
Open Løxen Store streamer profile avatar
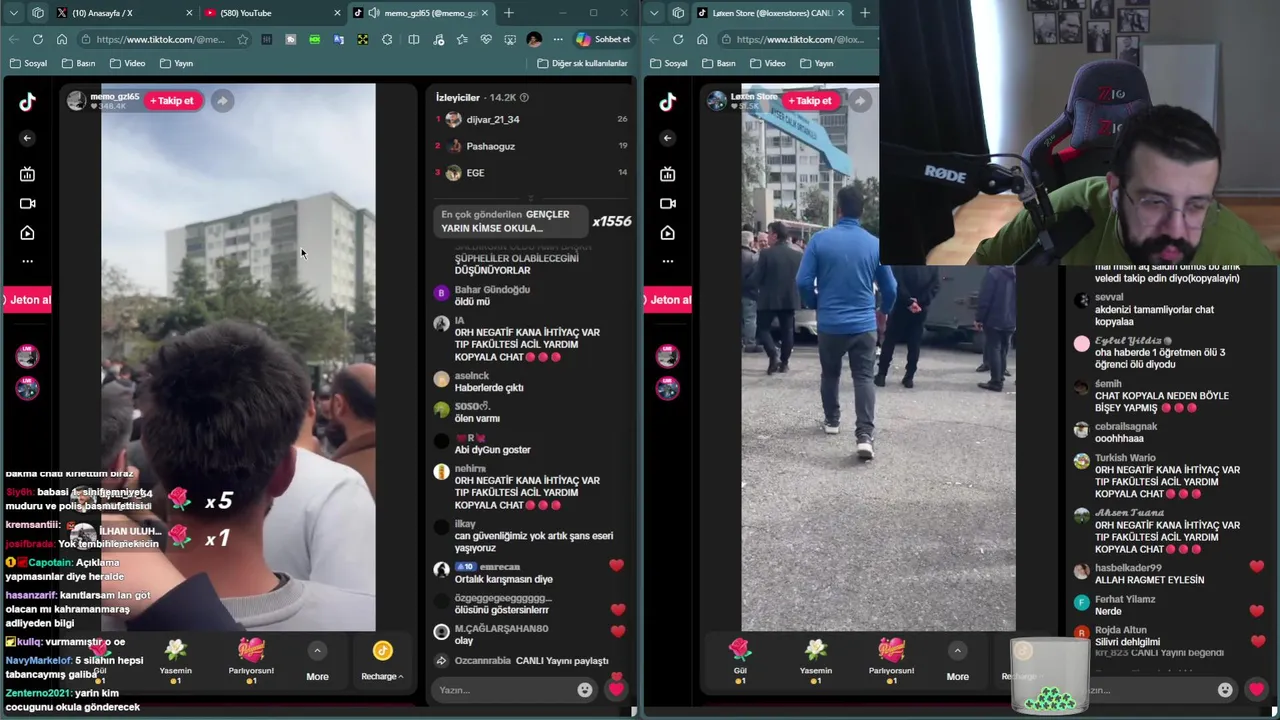click(x=717, y=100)
